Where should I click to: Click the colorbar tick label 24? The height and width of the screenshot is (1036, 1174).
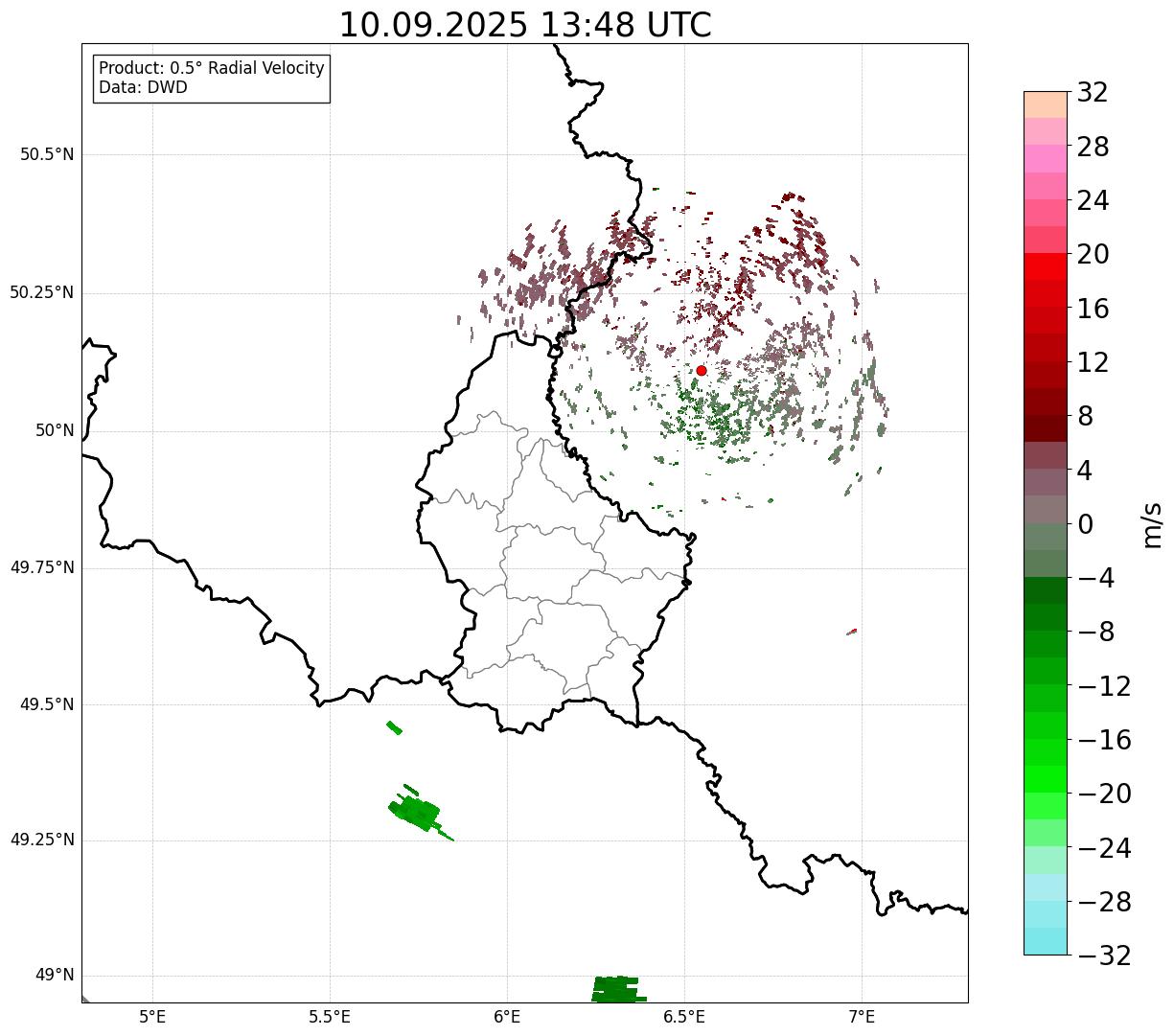tap(1093, 201)
